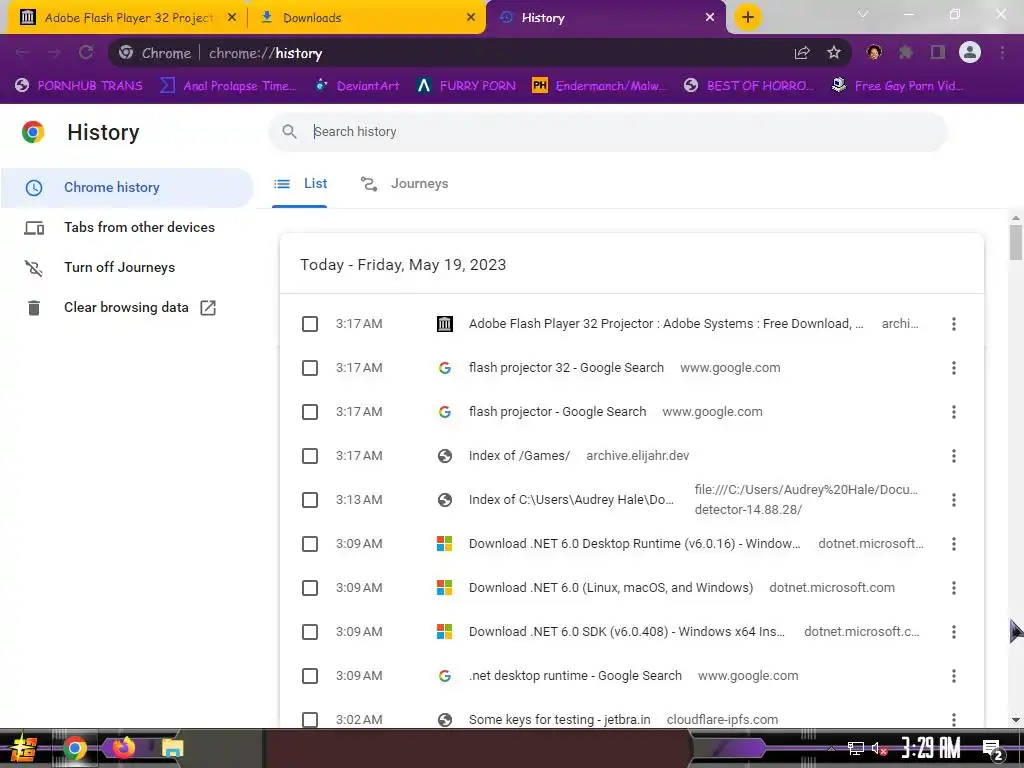Reload the page with the refresh icon
1024x768 pixels.
86,52
